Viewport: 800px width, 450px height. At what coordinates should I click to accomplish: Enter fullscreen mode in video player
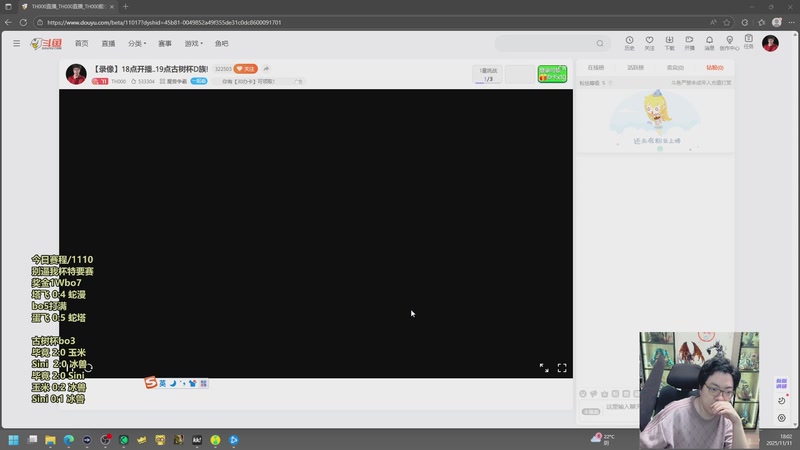coord(562,368)
